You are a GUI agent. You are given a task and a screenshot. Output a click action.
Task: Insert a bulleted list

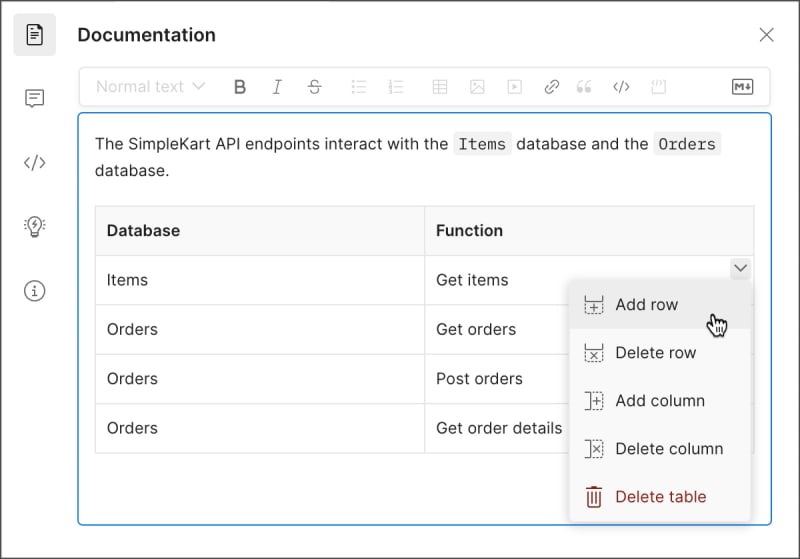click(x=359, y=87)
